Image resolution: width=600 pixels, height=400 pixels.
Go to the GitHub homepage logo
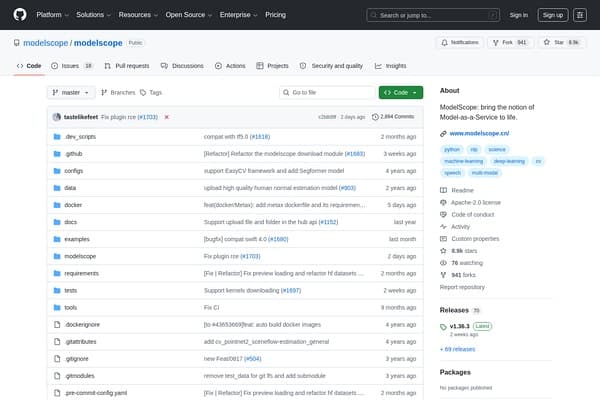coord(20,15)
